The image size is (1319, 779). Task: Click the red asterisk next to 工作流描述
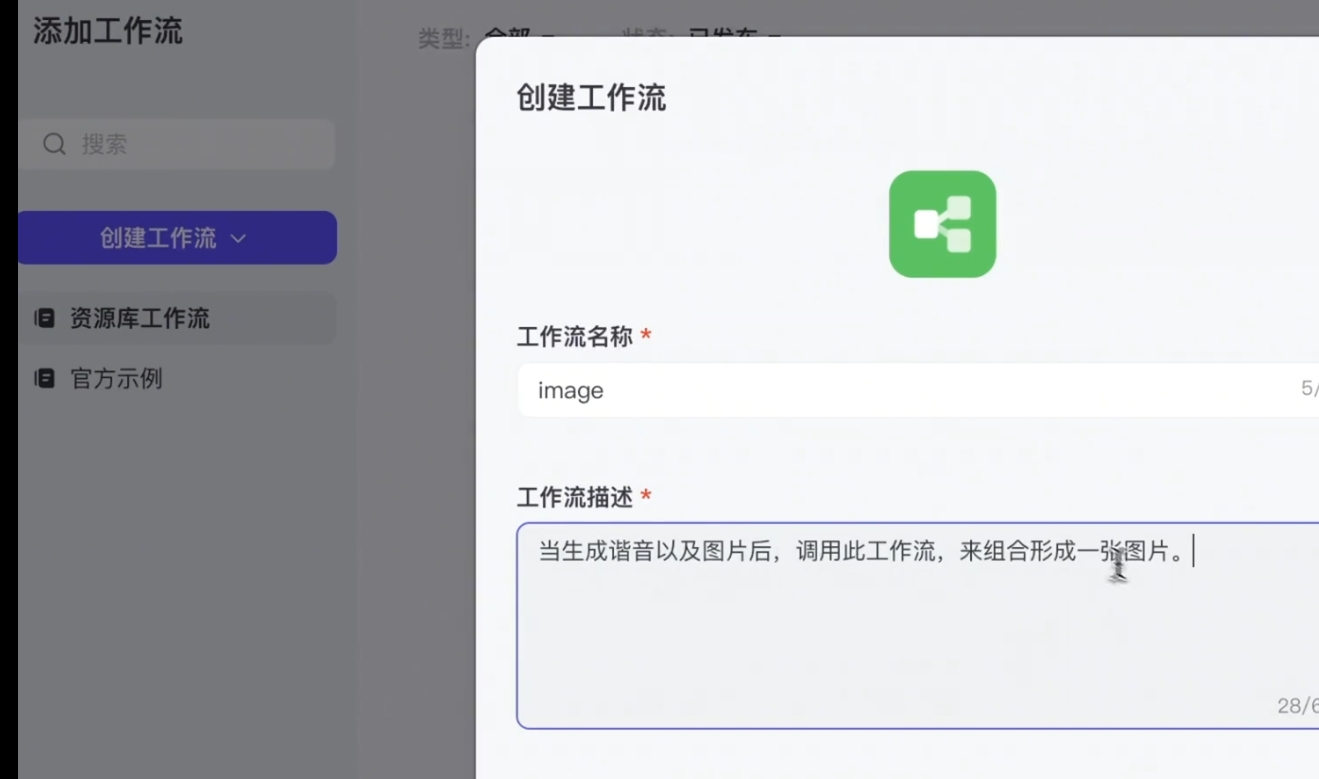646,496
